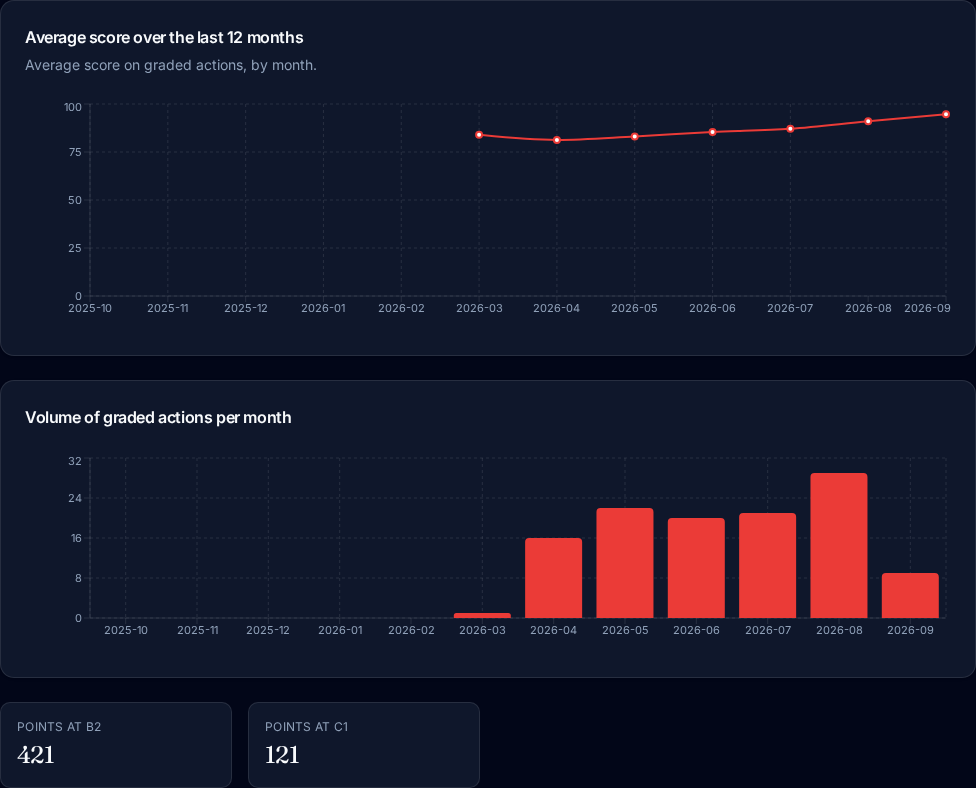Click the 2025-10 label under the average score chart

click(90, 308)
